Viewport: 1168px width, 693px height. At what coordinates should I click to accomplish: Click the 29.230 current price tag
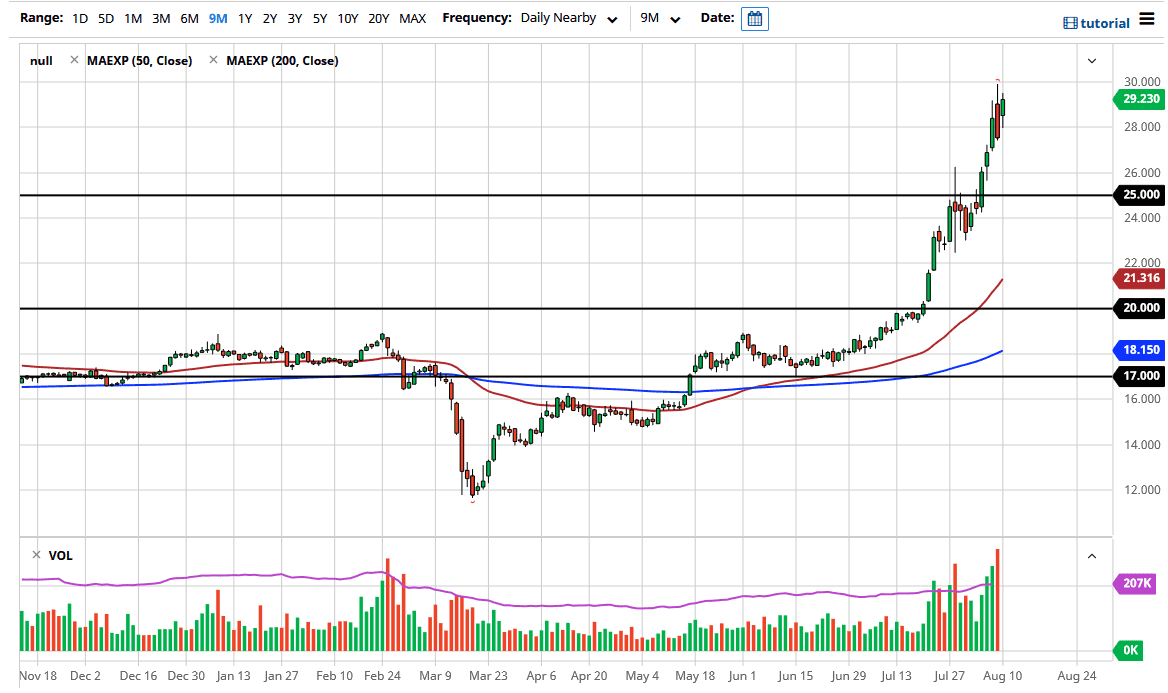click(x=1140, y=99)
